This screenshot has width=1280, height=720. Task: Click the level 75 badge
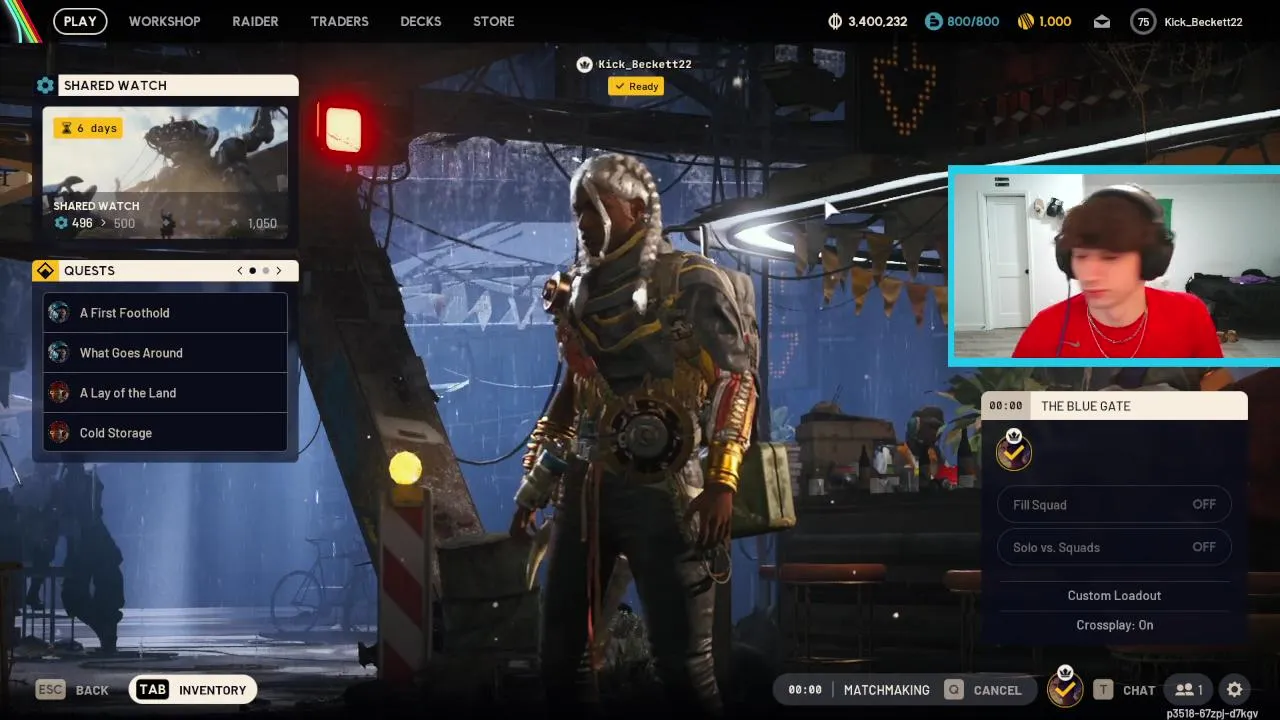pos(1143,21)
